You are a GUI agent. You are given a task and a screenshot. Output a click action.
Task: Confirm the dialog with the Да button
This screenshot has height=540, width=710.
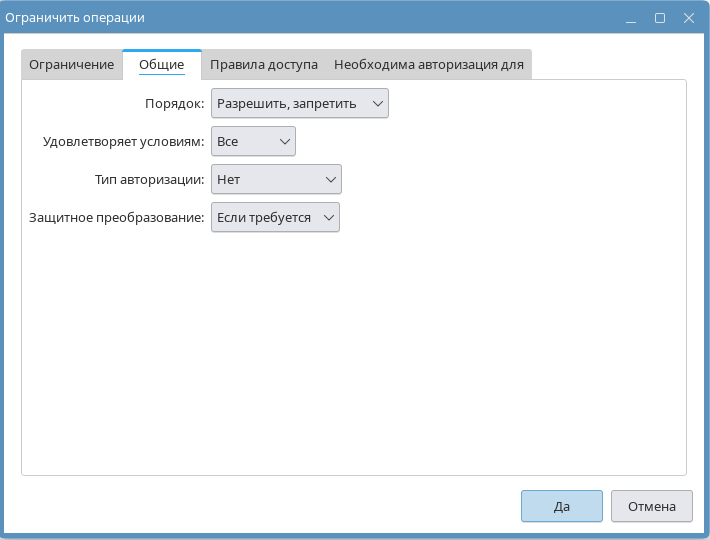click(x=561, y=506)
